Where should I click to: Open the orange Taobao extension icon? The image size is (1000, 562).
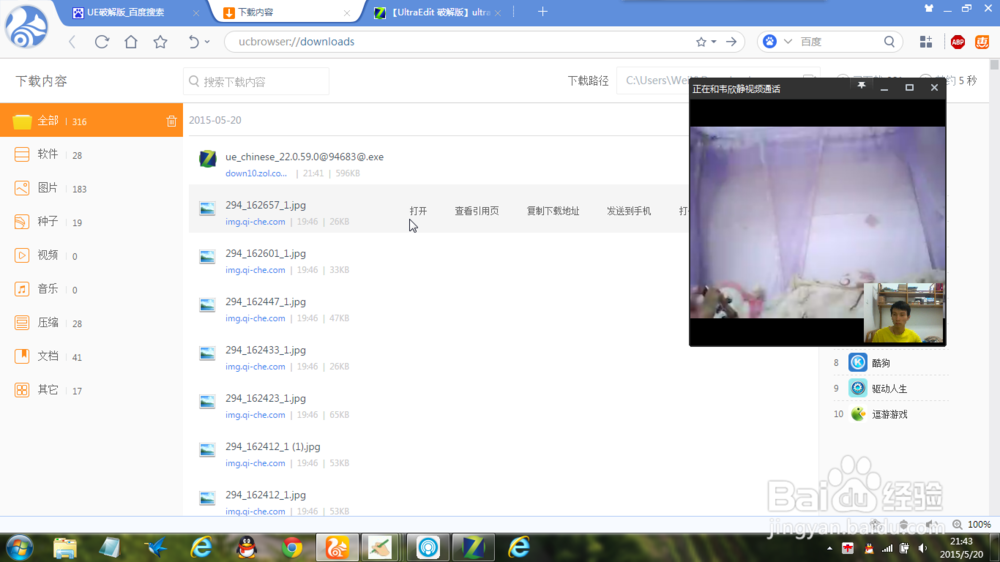pos(982,42)
